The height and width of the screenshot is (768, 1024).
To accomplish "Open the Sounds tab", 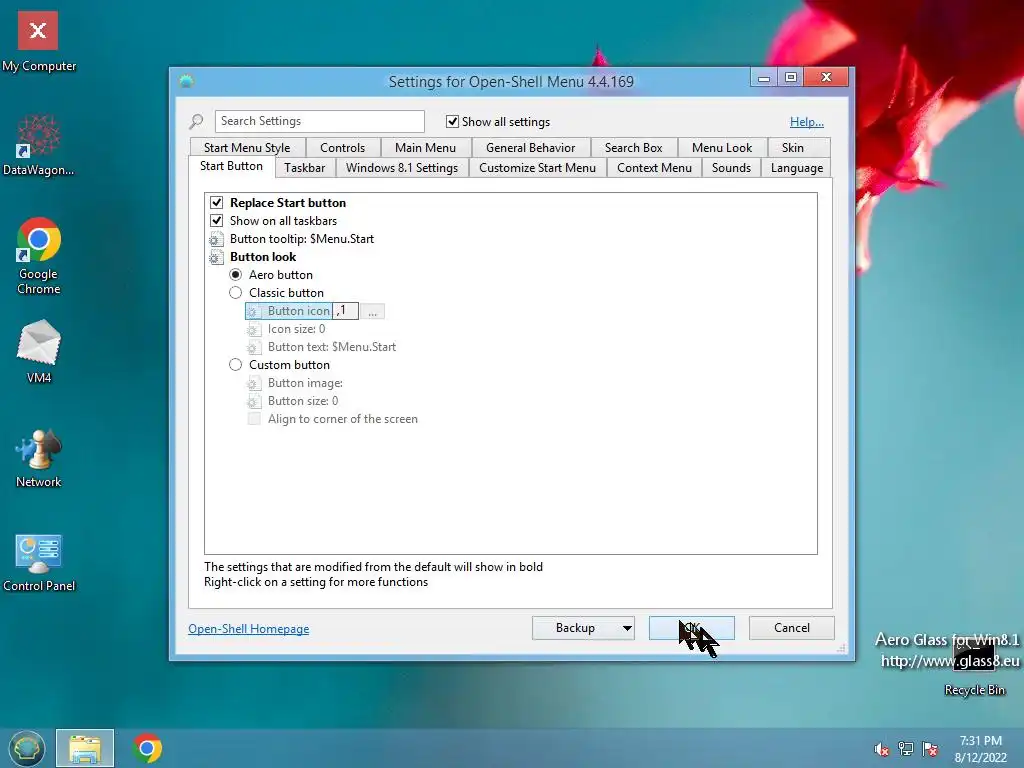I will (731, 168).
